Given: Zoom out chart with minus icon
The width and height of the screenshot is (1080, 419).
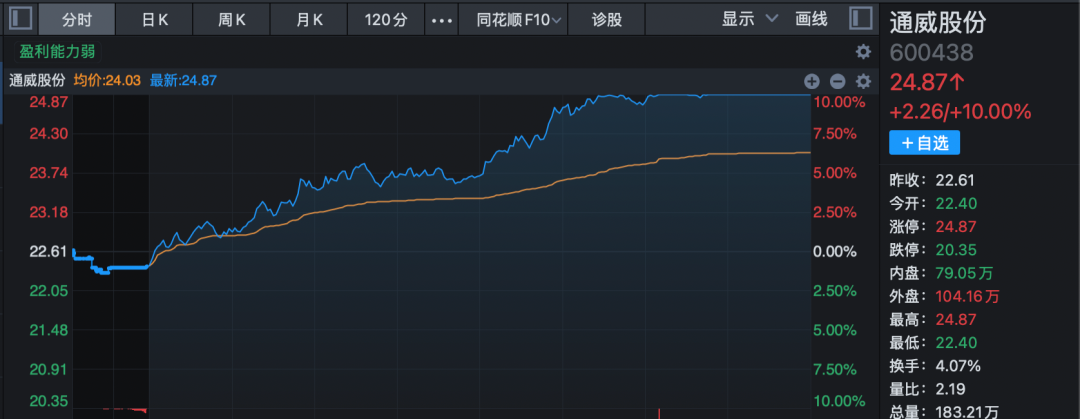Looking at the screenshot, I should 837,82.
